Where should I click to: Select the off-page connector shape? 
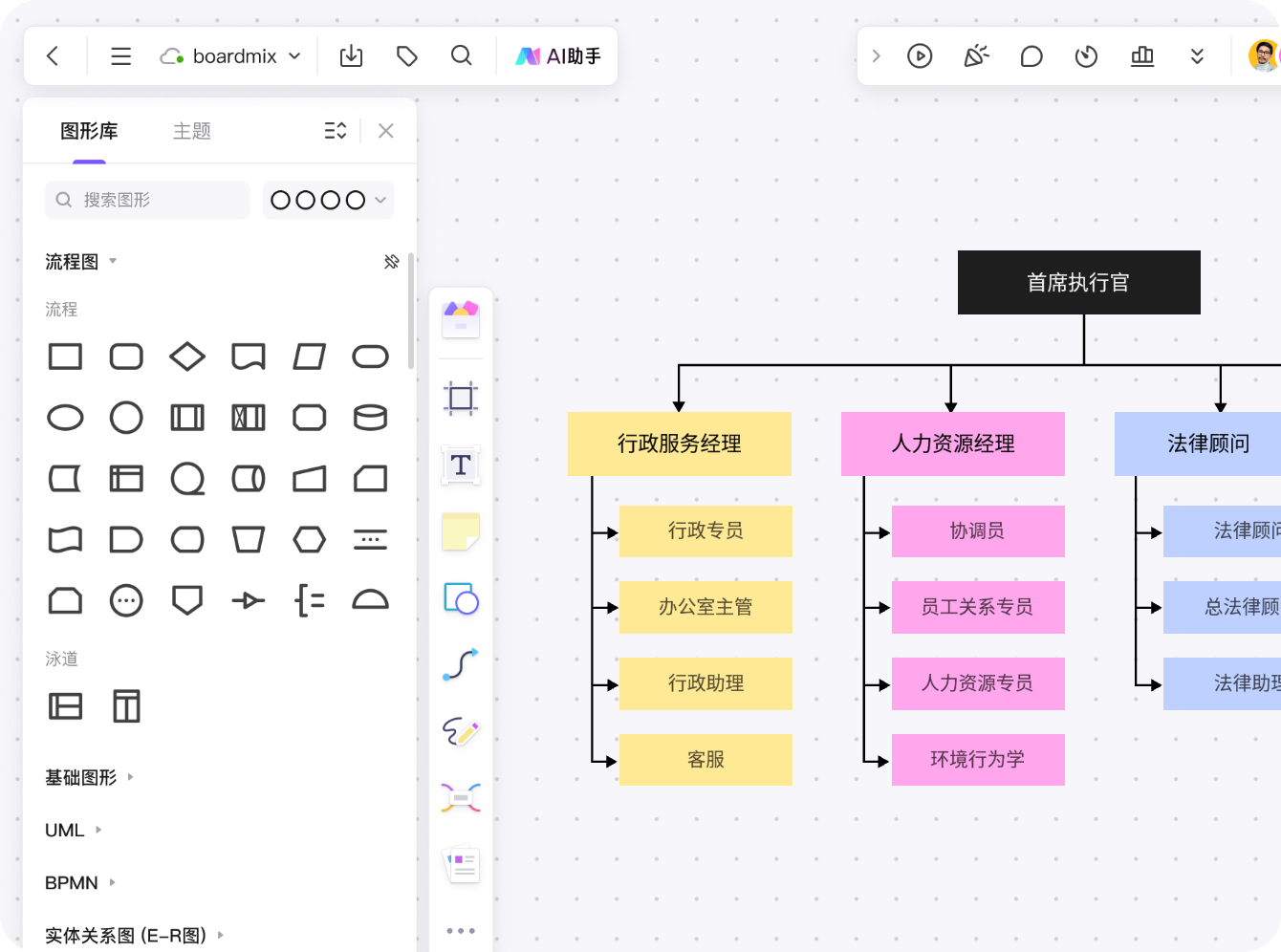pyautogui.click(x=187, y=601)
